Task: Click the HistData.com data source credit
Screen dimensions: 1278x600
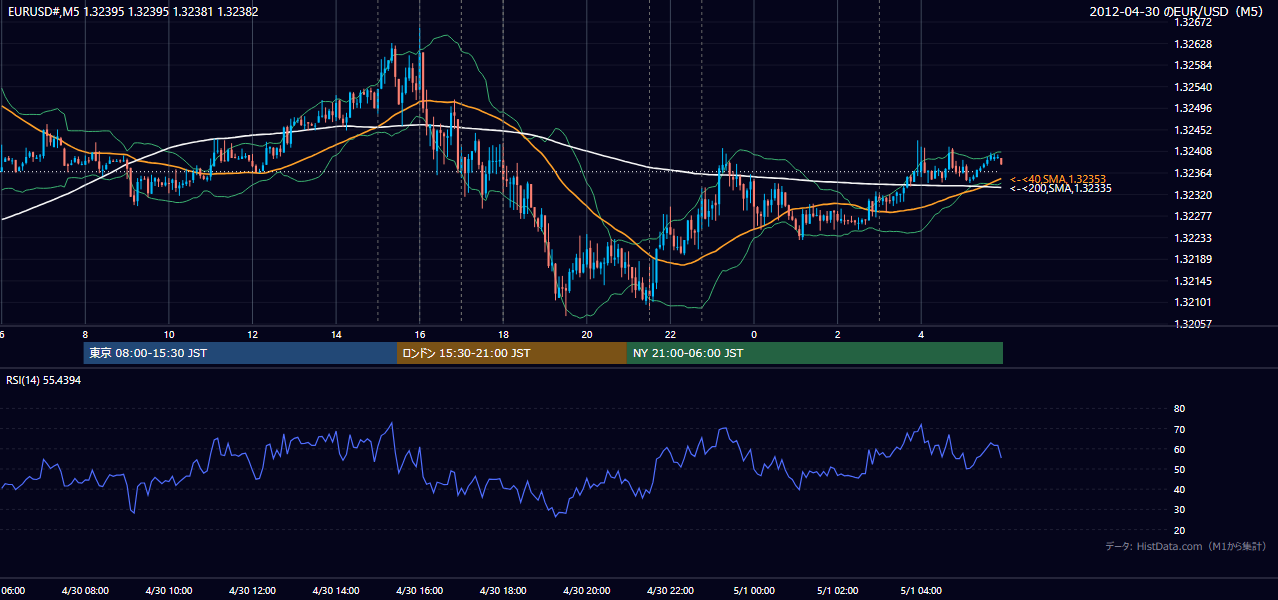Action: point(1186,546)
